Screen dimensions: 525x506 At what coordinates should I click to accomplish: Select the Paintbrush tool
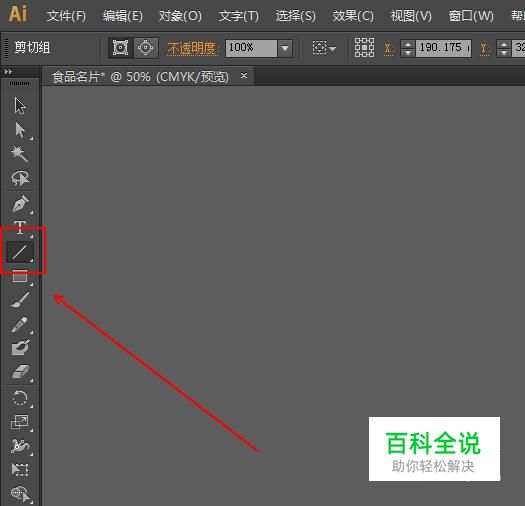(20, 300)
